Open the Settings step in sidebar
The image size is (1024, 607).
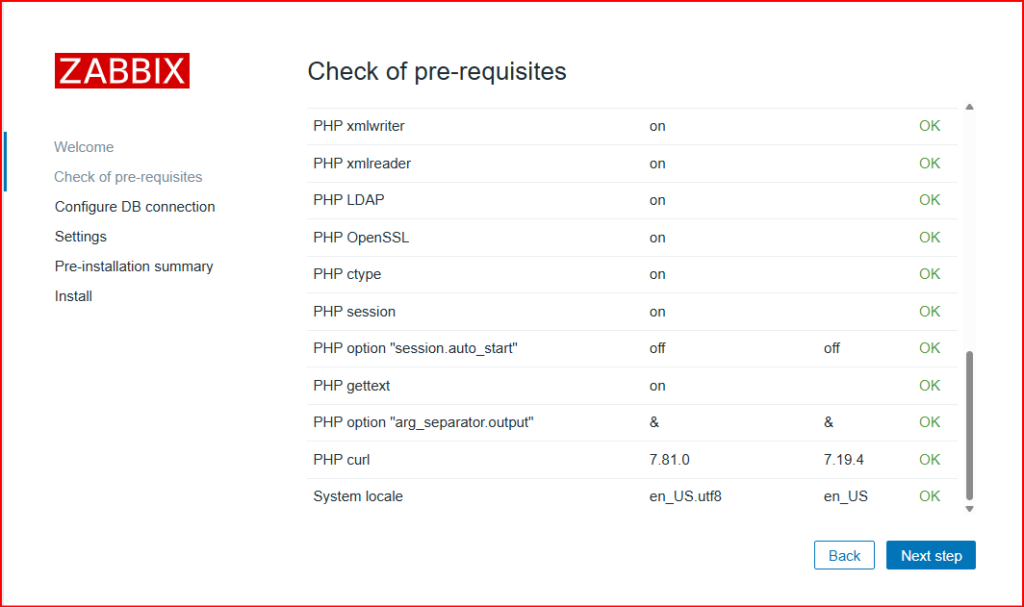[80, 237]
